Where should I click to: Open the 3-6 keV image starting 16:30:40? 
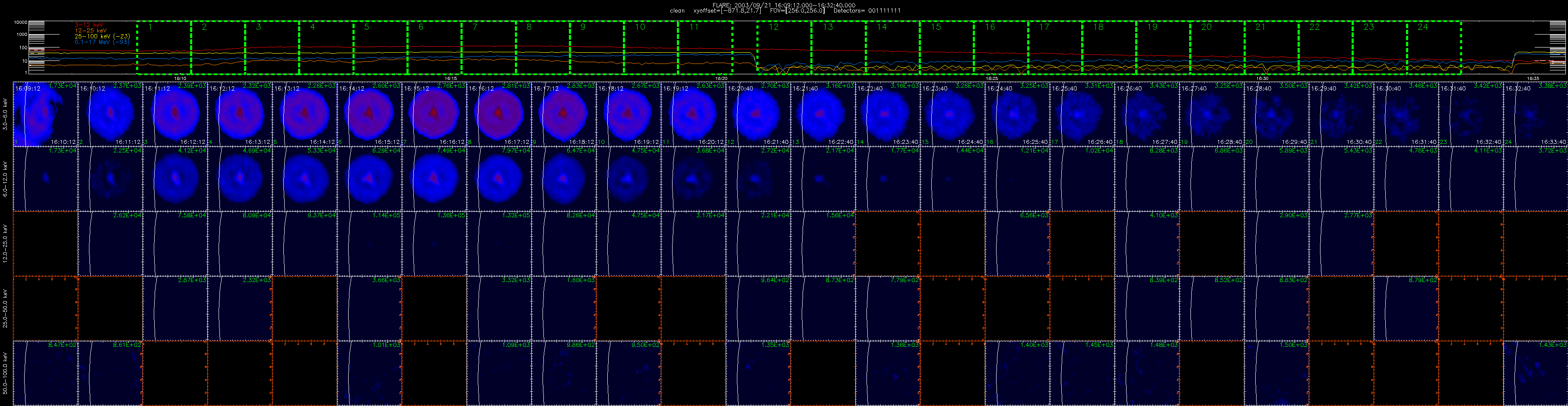1407,114
